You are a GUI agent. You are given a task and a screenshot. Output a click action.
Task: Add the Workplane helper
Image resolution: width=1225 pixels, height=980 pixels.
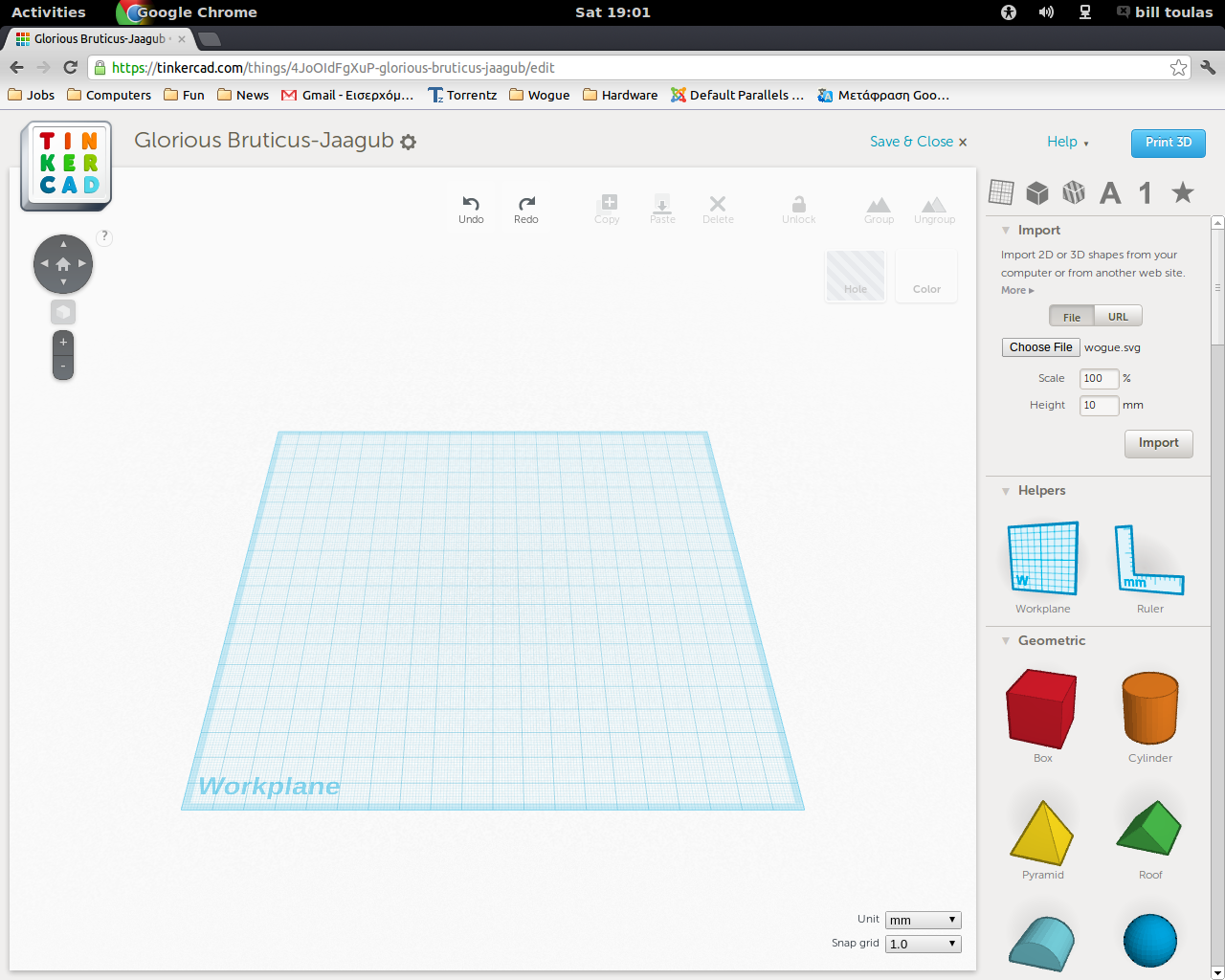(x=1042, y=558)
